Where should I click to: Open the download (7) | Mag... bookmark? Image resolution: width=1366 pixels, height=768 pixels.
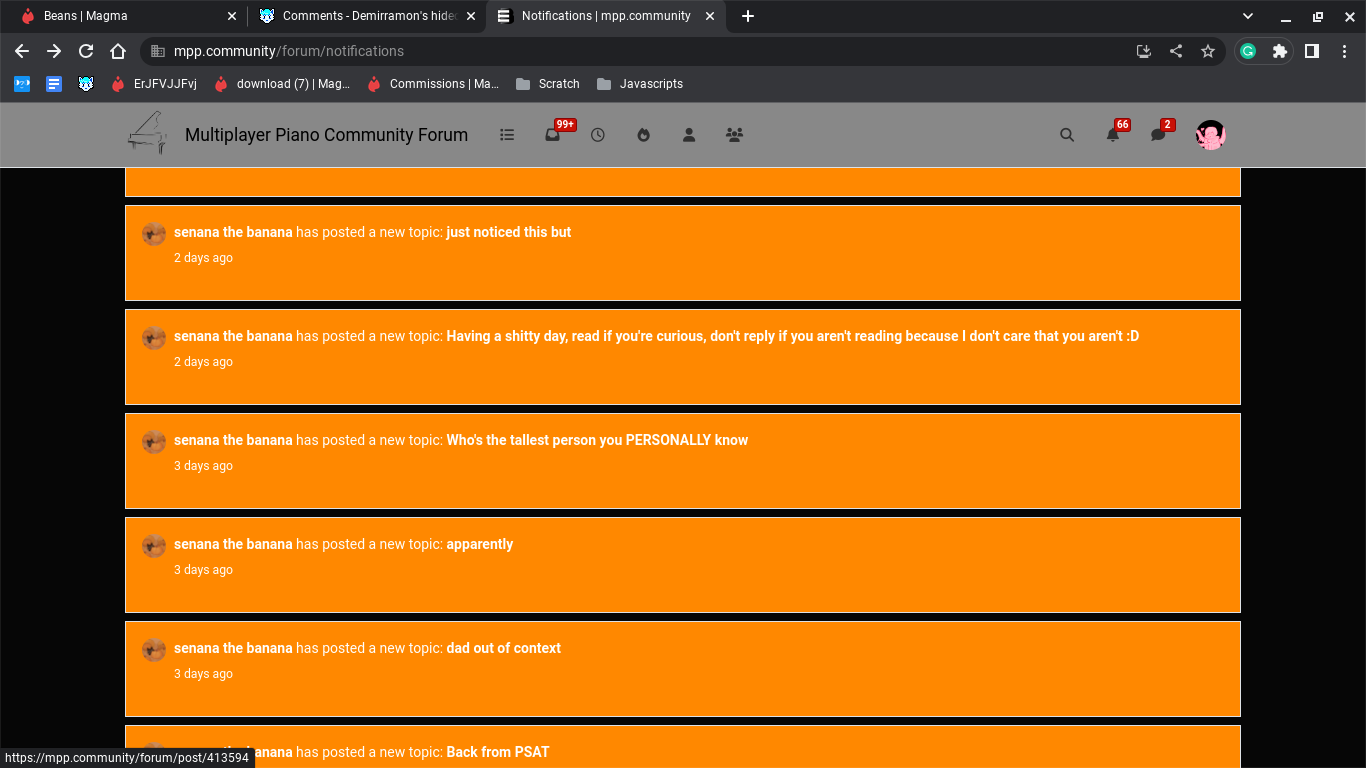282,84
